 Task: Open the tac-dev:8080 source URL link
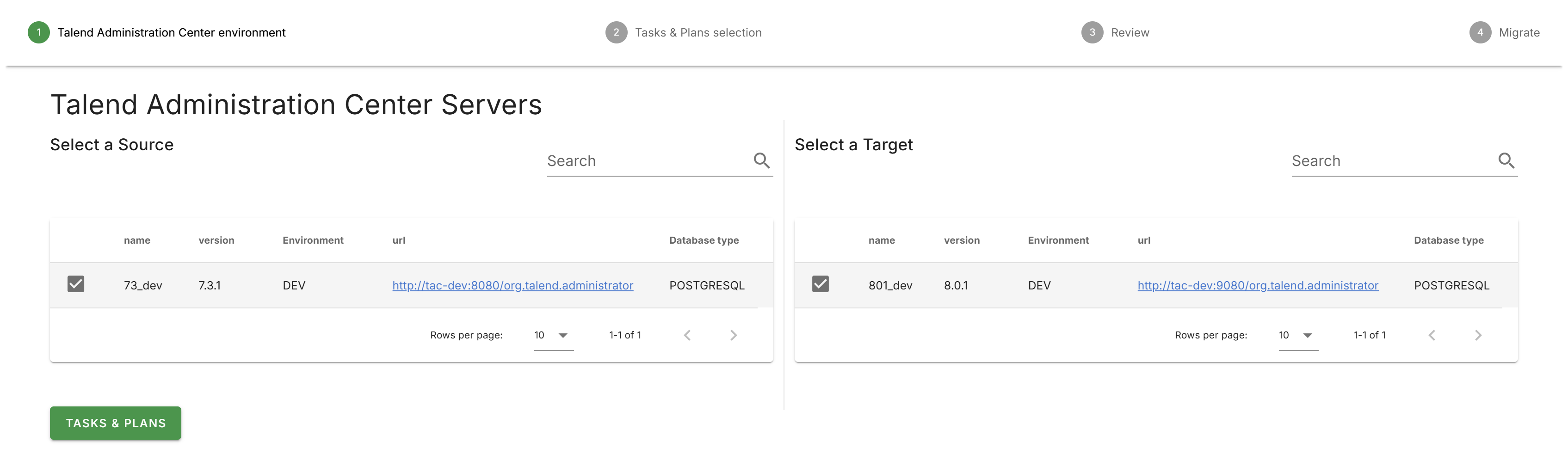tap(512, 286)
